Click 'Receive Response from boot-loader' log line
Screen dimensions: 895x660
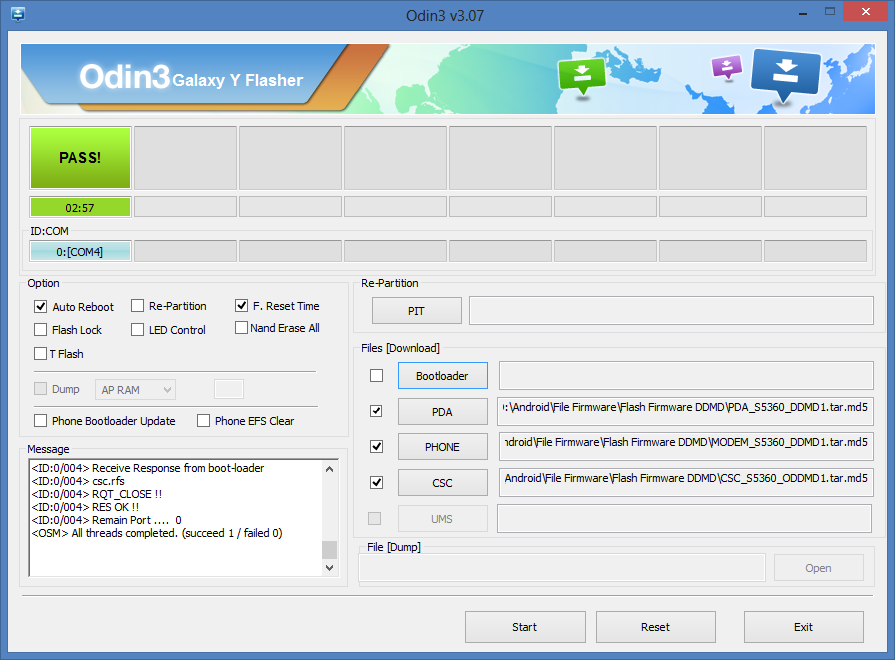[x=148, y=468]
